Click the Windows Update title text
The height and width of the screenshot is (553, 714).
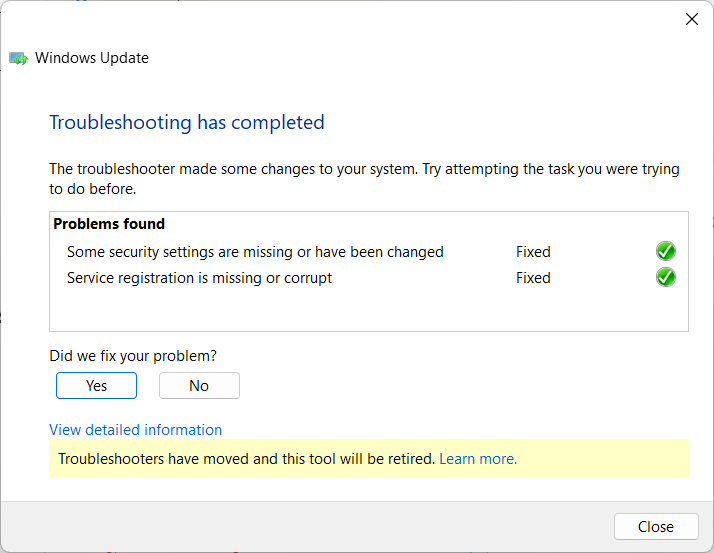pos(92,58)
